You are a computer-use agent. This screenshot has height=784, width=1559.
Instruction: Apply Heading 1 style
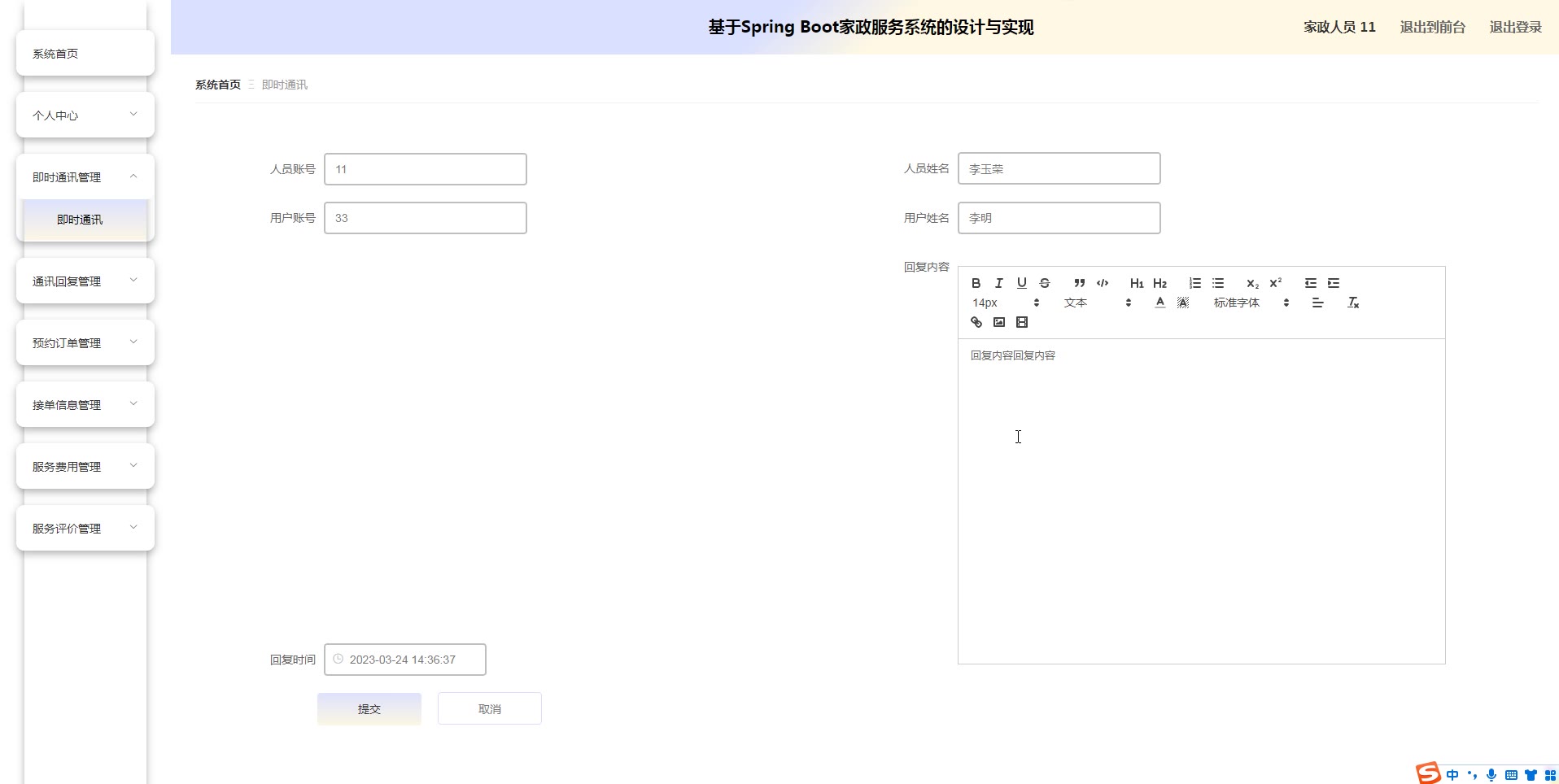[x=1137, y=283]
